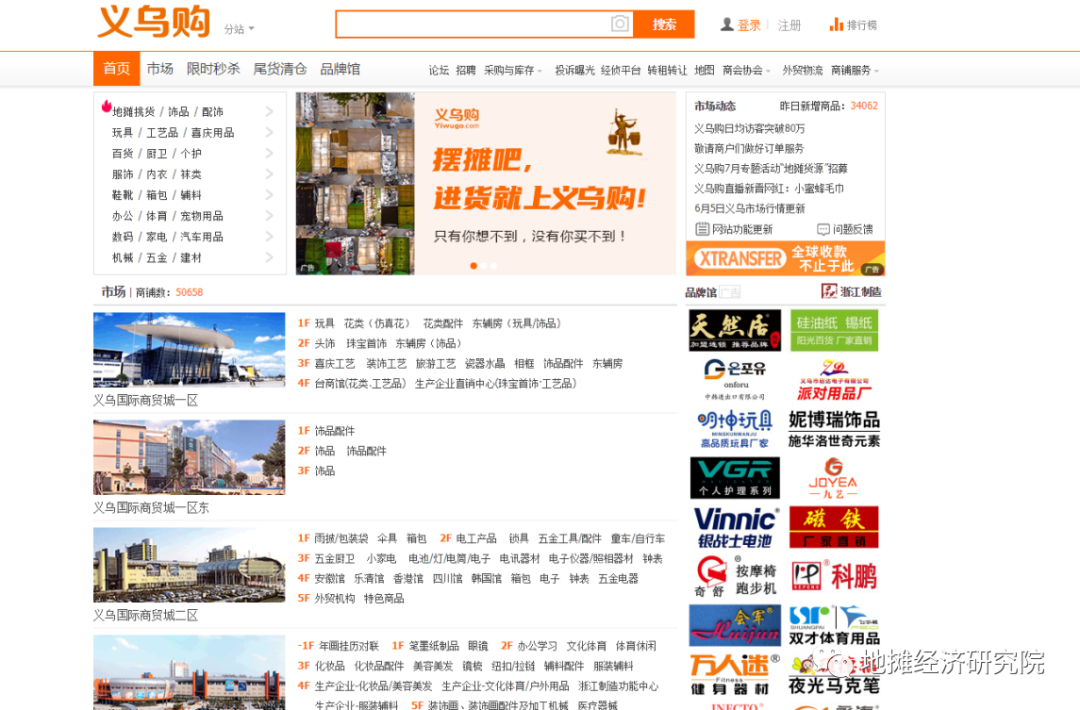Open the 天然居 brand logo
The image size is (1080, 710).
pyautogui.click(x=735, y=331)
